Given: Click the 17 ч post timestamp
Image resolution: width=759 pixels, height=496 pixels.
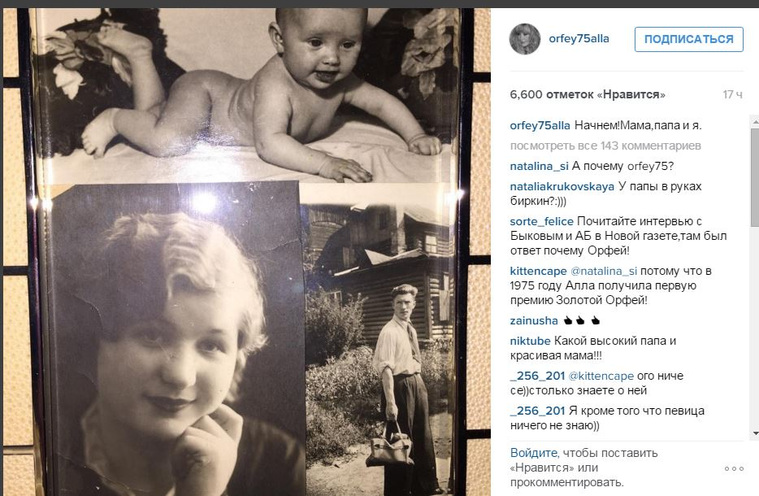Looking at the screenshot, I should (x=732, y=94).
